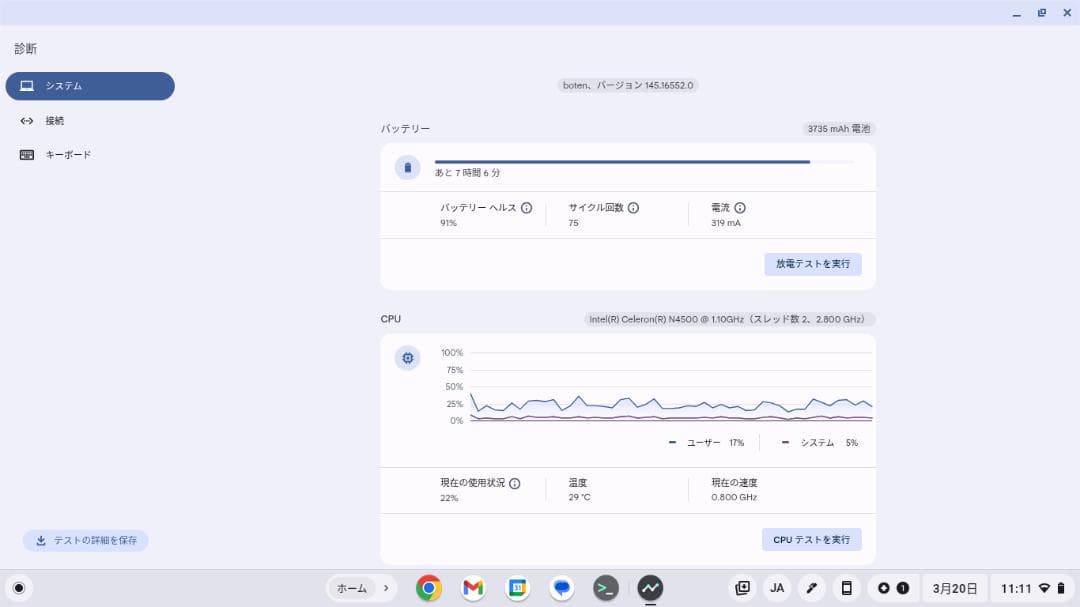Run the 放電テストを実行 battery test

click(x=812, y=263)
